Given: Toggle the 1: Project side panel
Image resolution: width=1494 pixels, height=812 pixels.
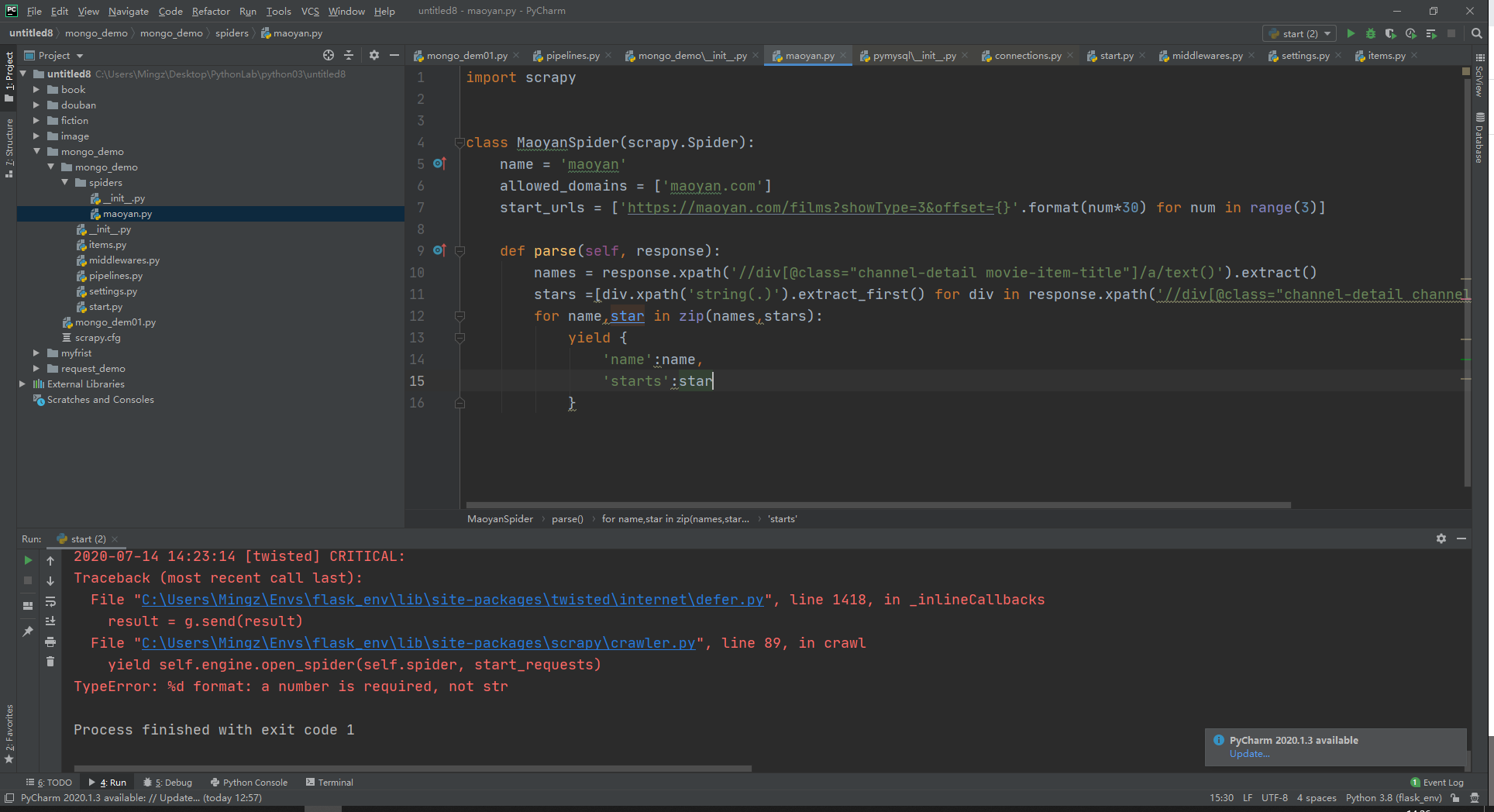Looking at the screenshot, I should coord(9,77).
